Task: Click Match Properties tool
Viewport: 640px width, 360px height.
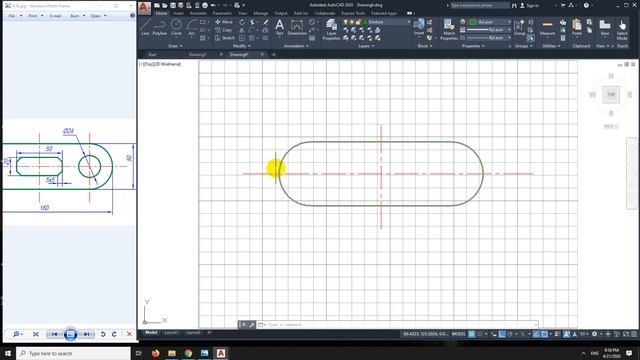Action: point(449,29)
